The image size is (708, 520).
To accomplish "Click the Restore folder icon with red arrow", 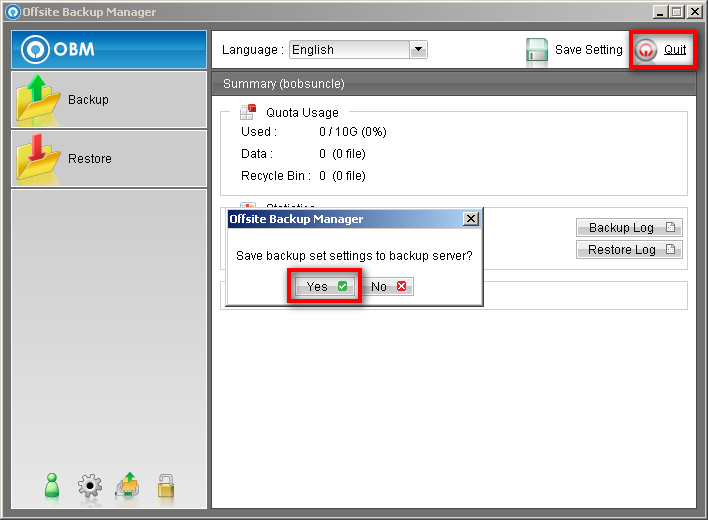I will (38, 158).
